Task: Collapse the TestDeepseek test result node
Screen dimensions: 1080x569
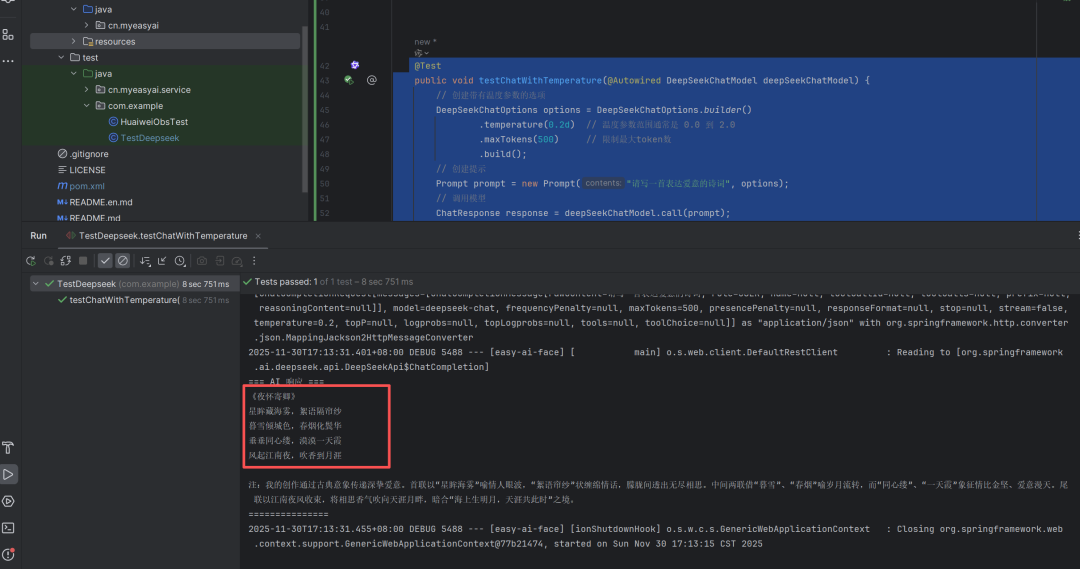Action: (x=37, y=284)
